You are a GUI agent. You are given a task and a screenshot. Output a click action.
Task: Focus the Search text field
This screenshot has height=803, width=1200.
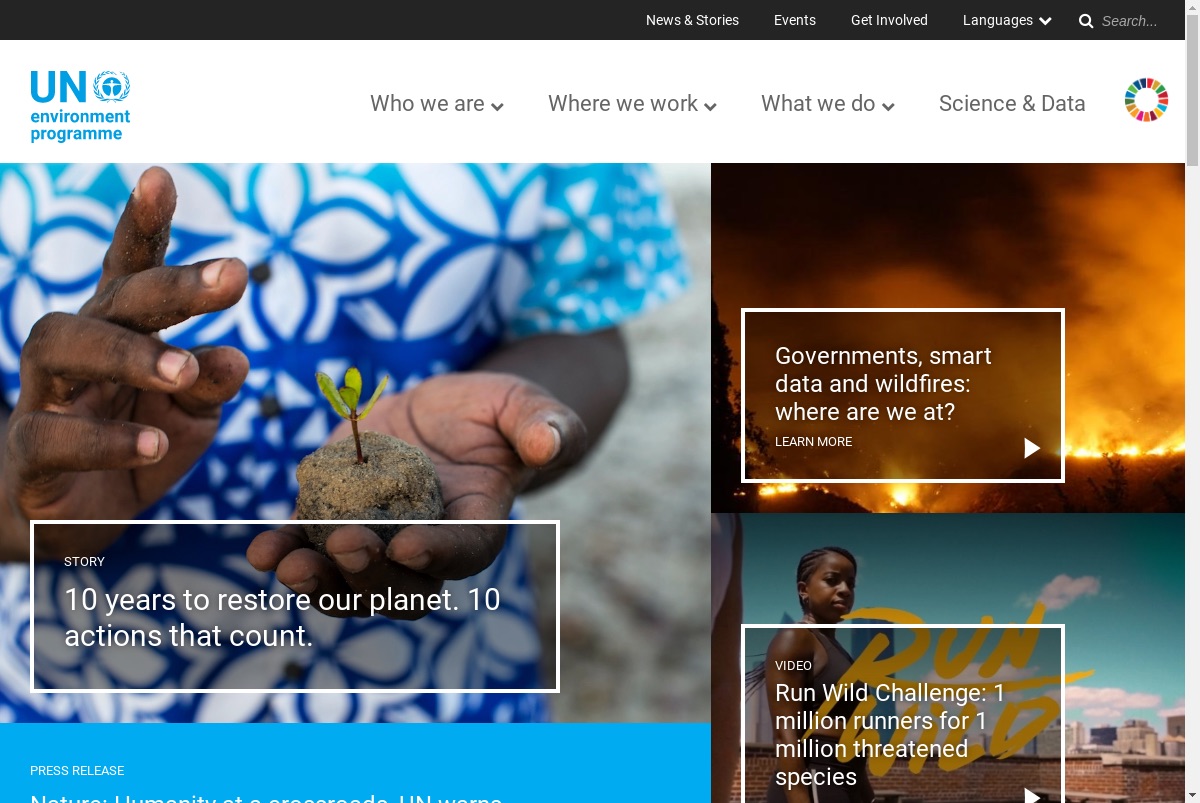(x=1136, y=21)
